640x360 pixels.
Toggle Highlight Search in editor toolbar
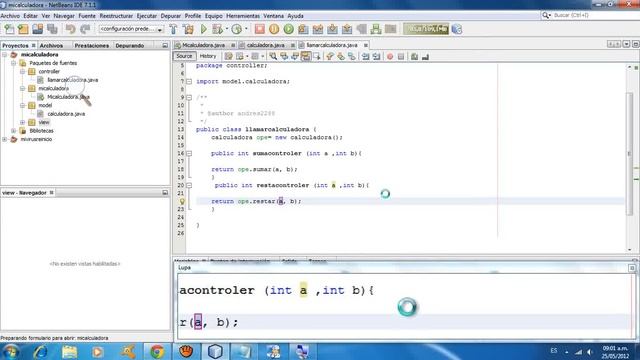(x=305, y=57)
